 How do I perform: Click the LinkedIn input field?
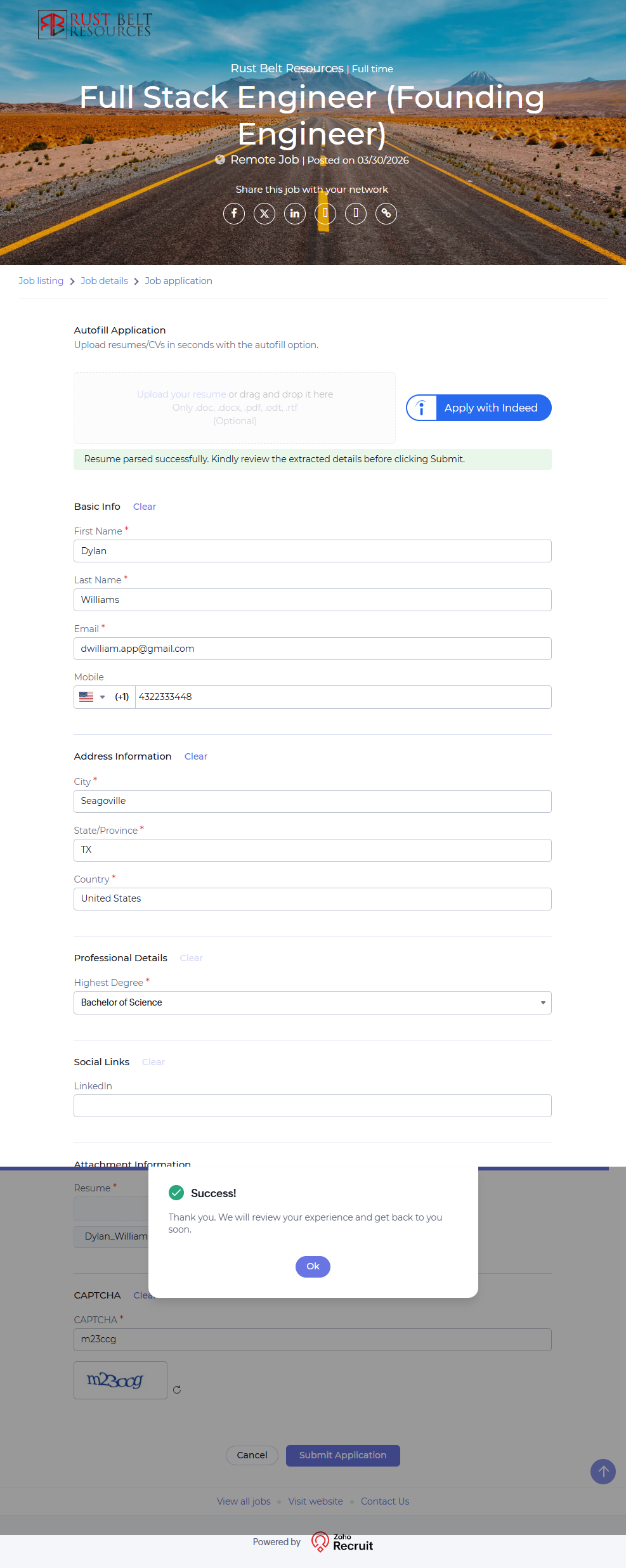tap(312, 1106)
